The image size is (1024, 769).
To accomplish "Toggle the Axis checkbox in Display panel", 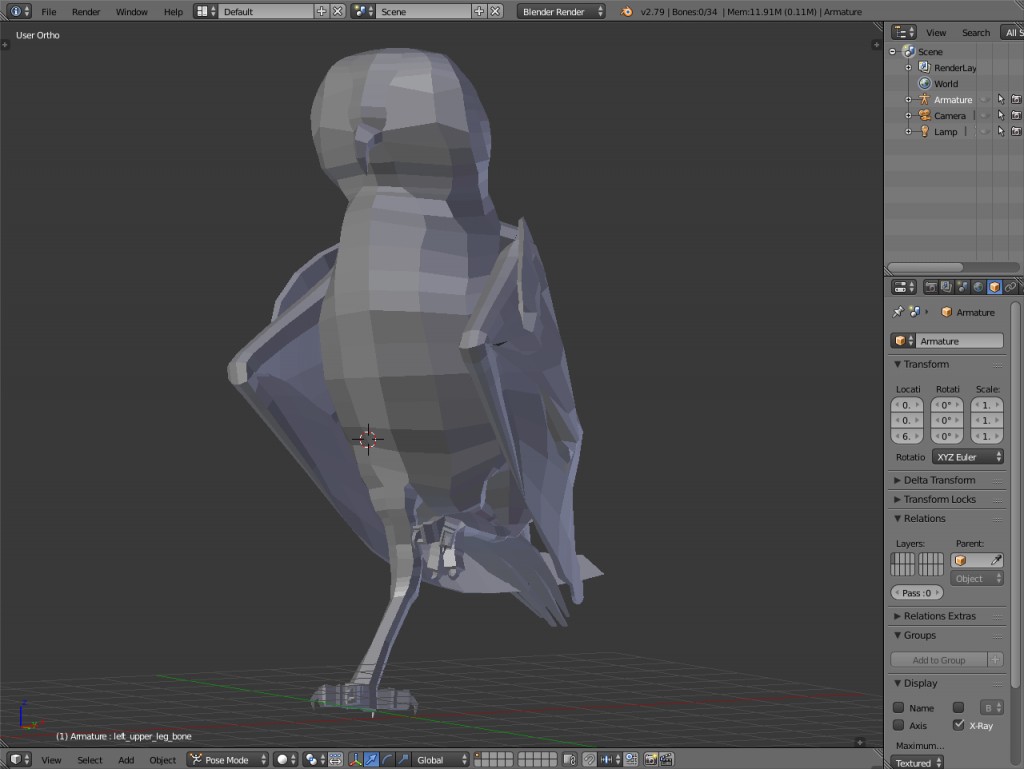I will 897,725.
